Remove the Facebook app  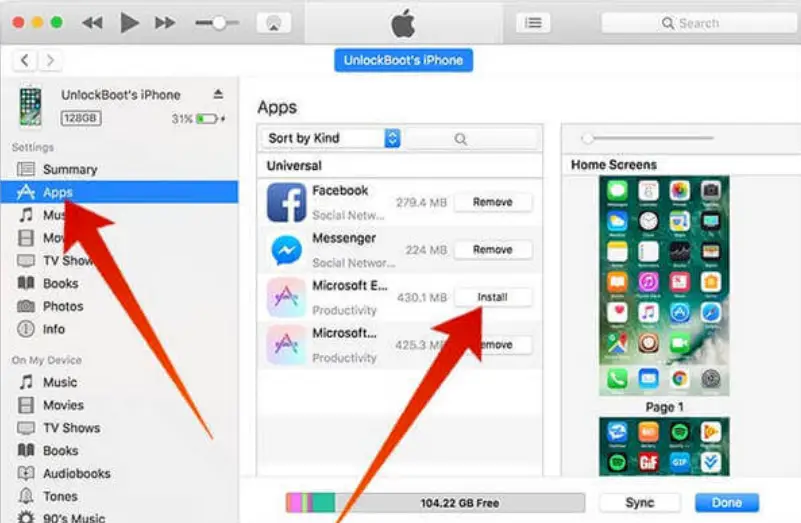[x=493, y=202]
